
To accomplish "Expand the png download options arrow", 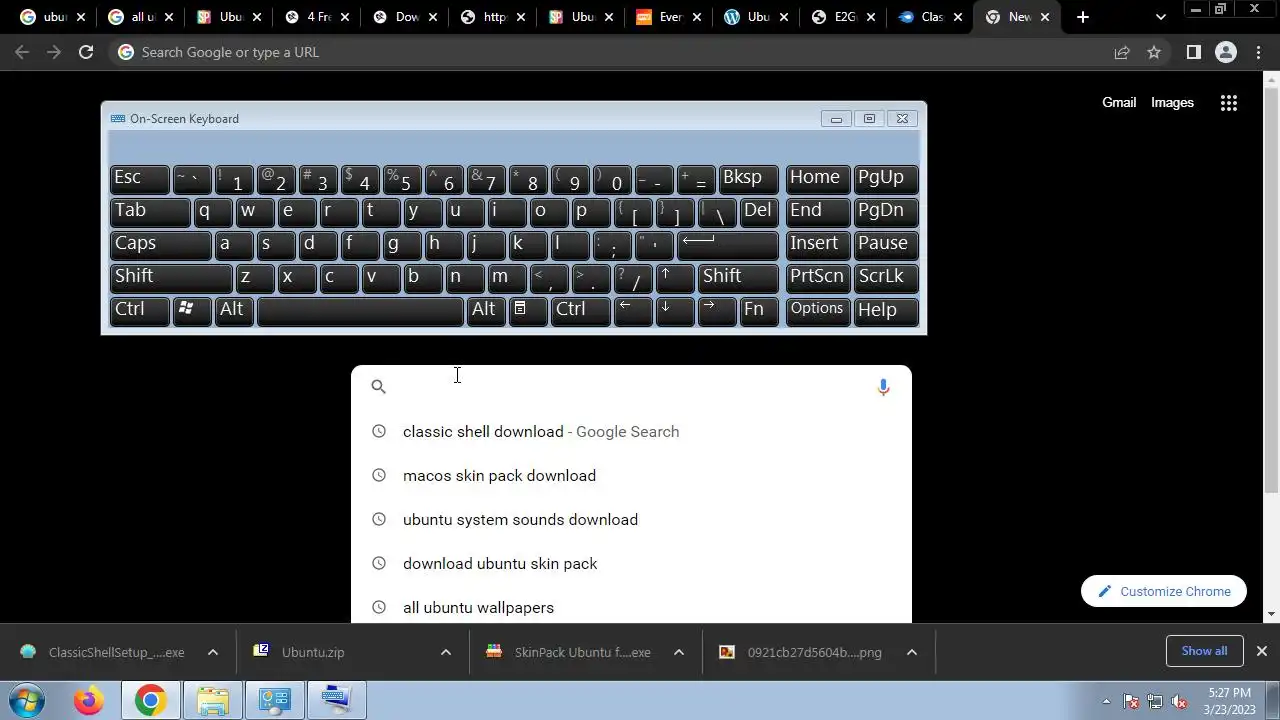I will coord(911,652).
